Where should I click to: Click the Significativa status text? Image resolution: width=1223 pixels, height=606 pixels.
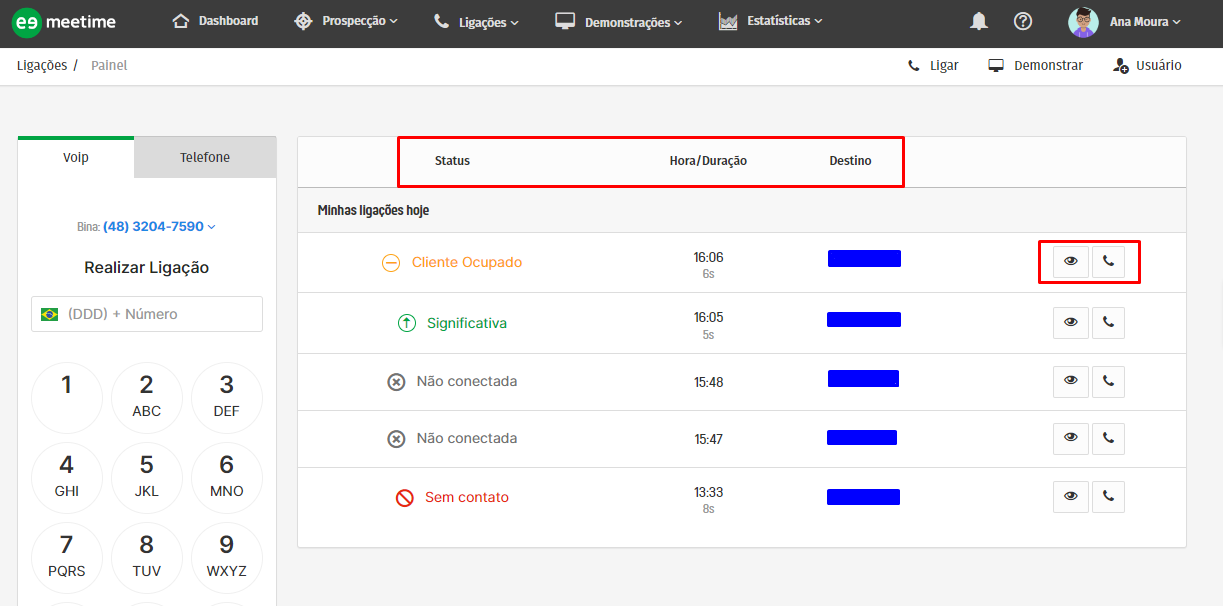click(467, 323)
